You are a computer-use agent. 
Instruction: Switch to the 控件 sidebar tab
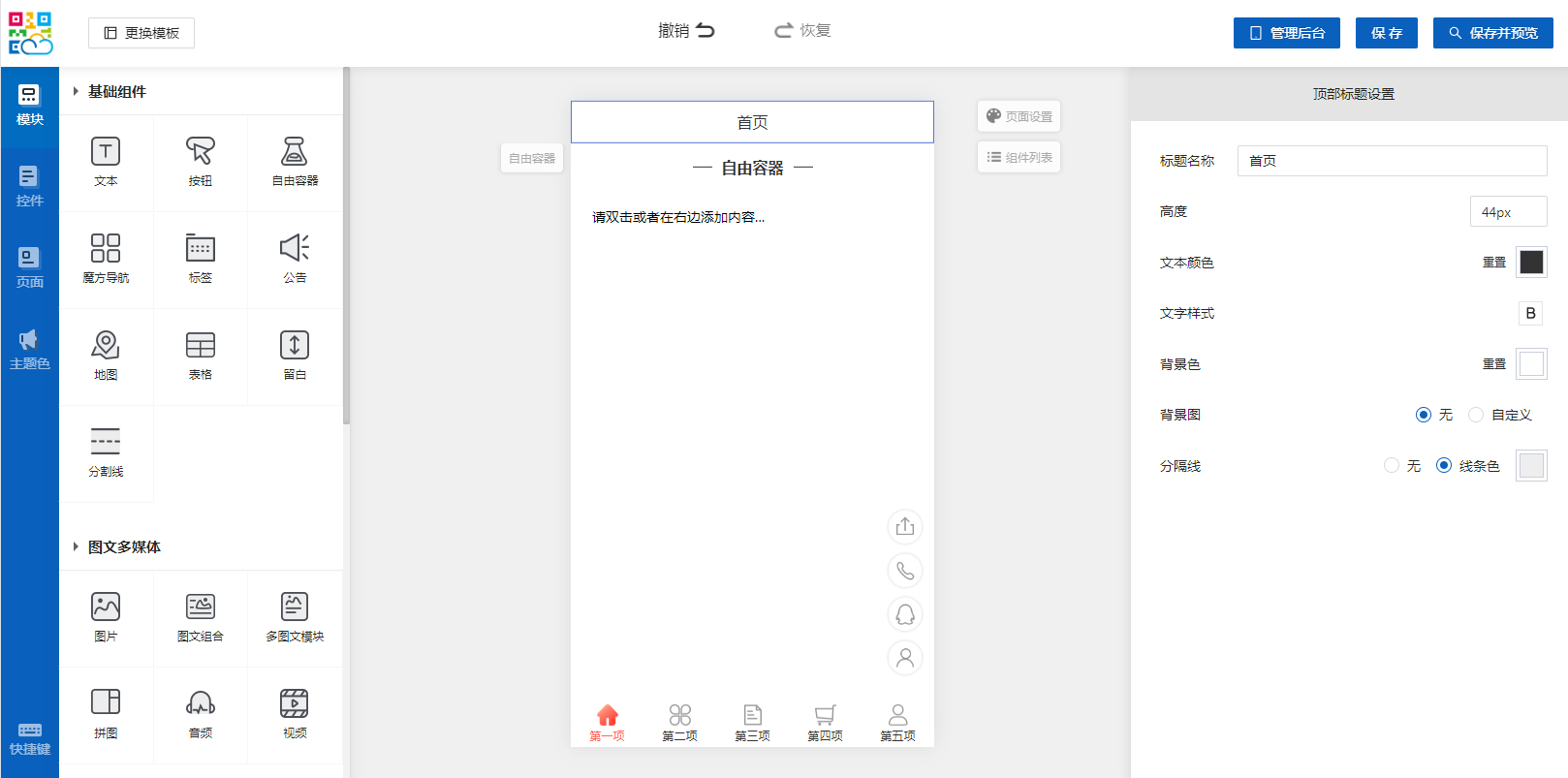(x=29, y=186)
